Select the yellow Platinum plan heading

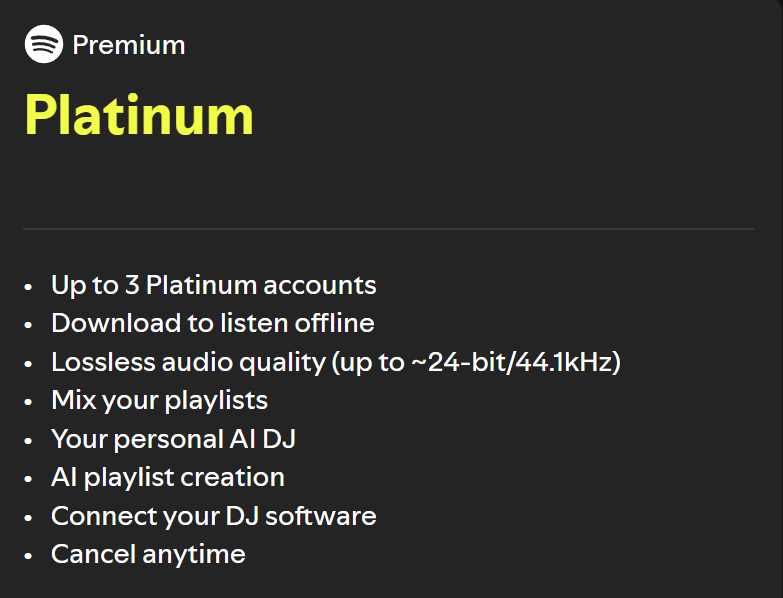pyautogui.click(x=139, y=115)
